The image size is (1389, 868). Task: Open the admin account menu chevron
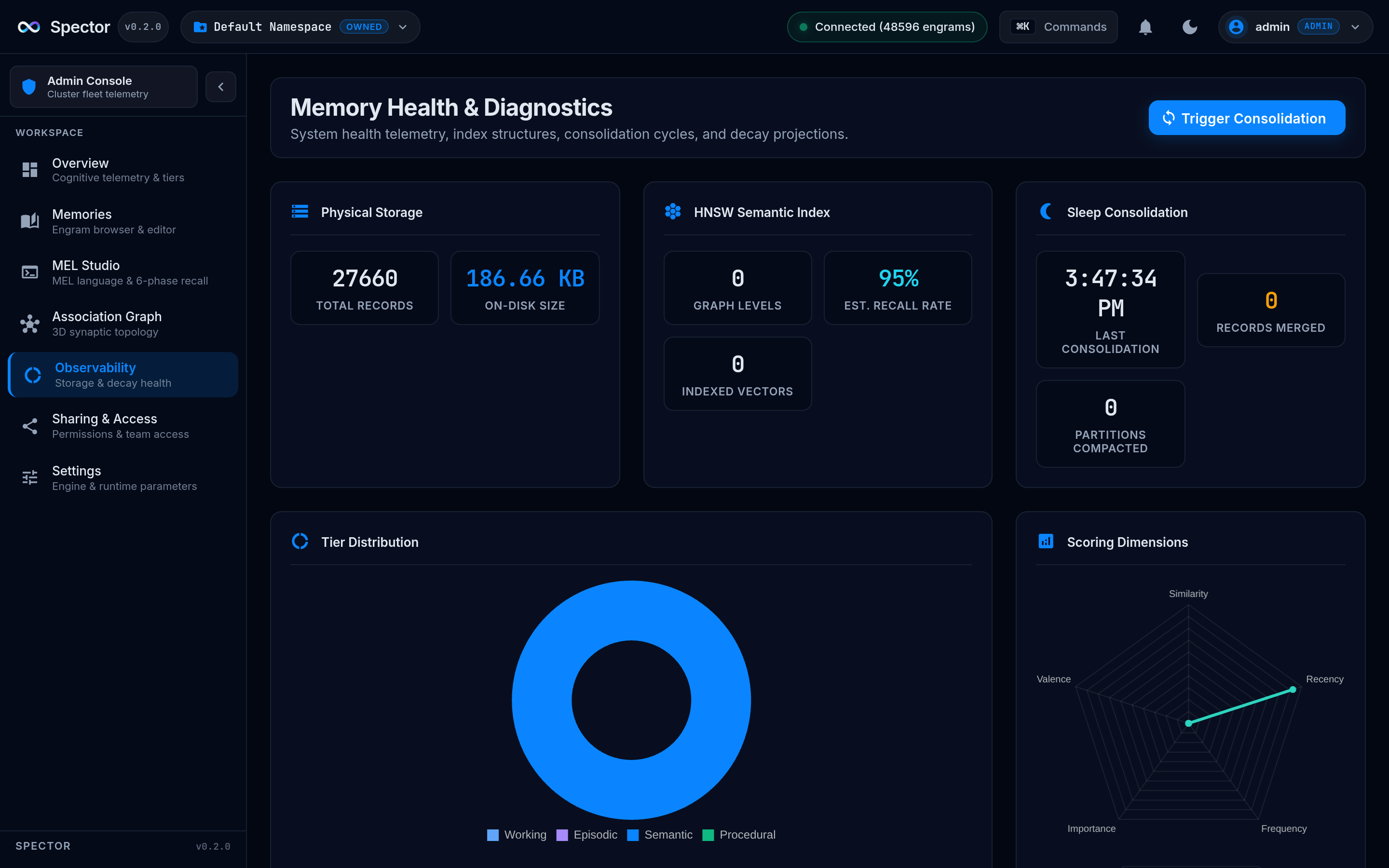coord(1355,27)
